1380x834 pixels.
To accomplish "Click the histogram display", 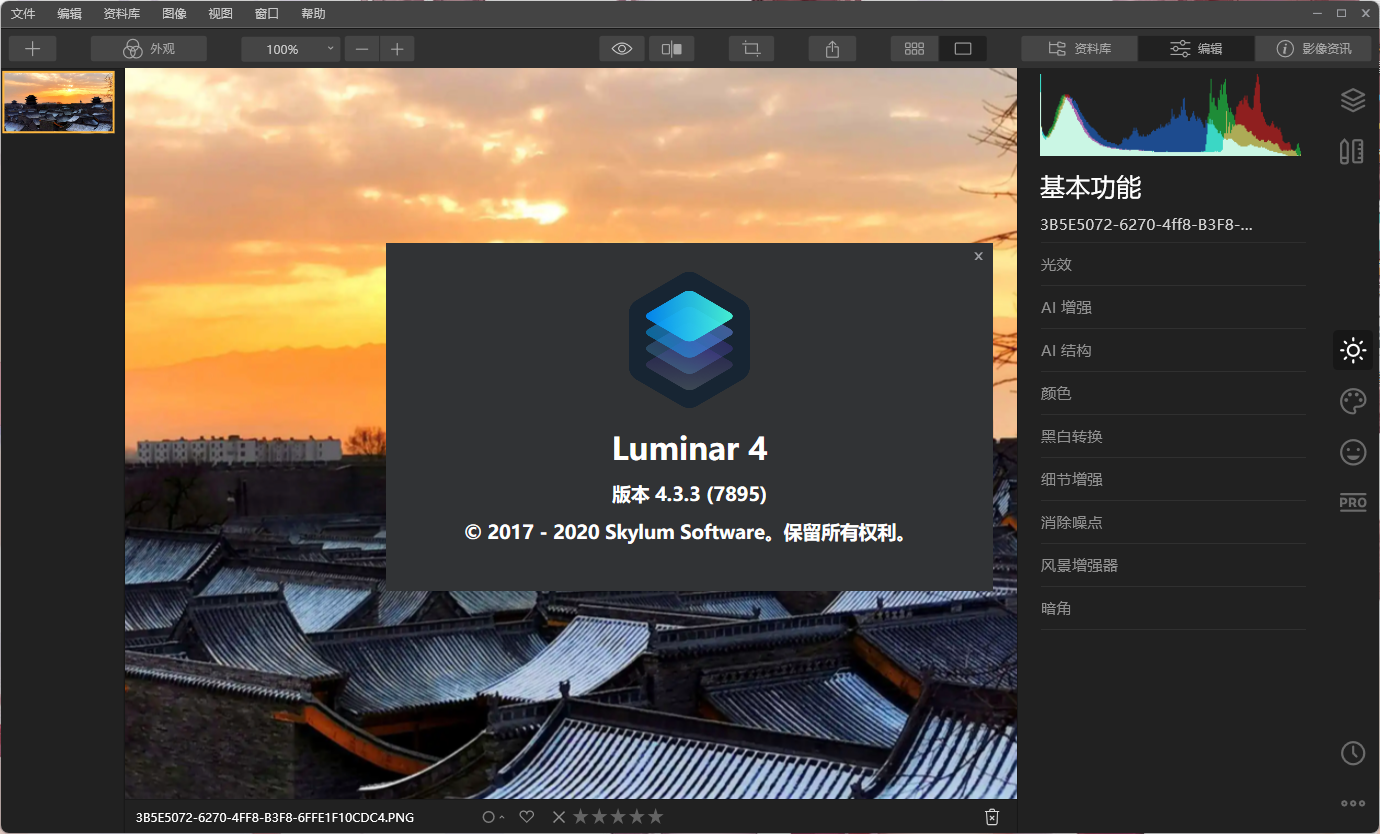I will [1171, 115].
